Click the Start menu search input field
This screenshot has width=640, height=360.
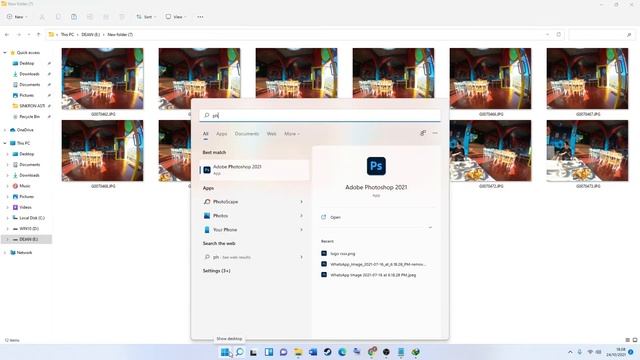click(x=320, y=116)
